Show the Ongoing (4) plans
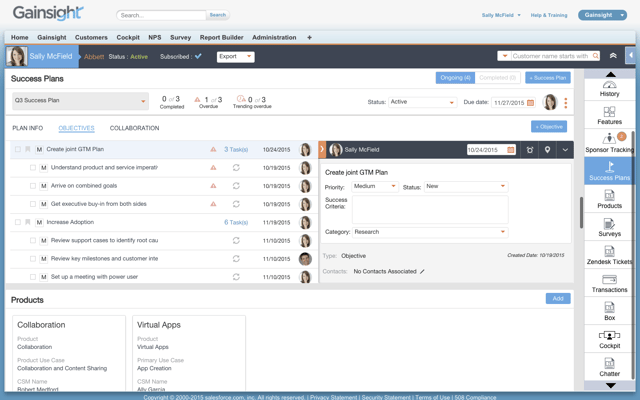 pos(455,78)
